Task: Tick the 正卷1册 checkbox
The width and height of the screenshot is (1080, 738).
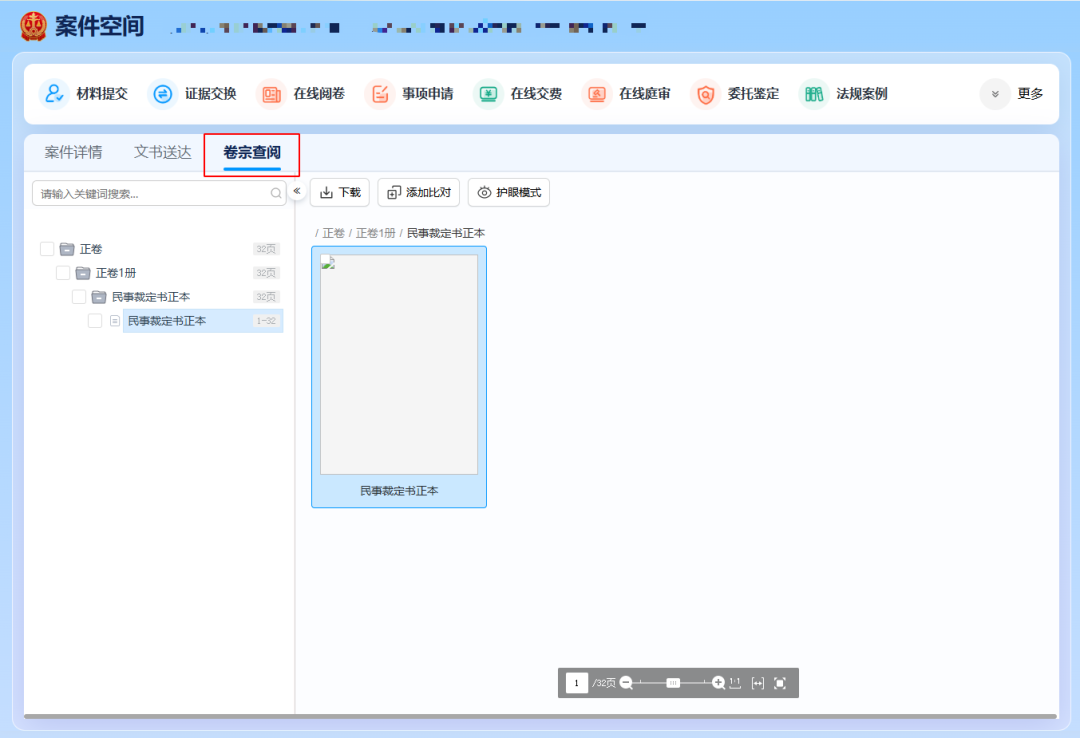Action: click(63, 273)
